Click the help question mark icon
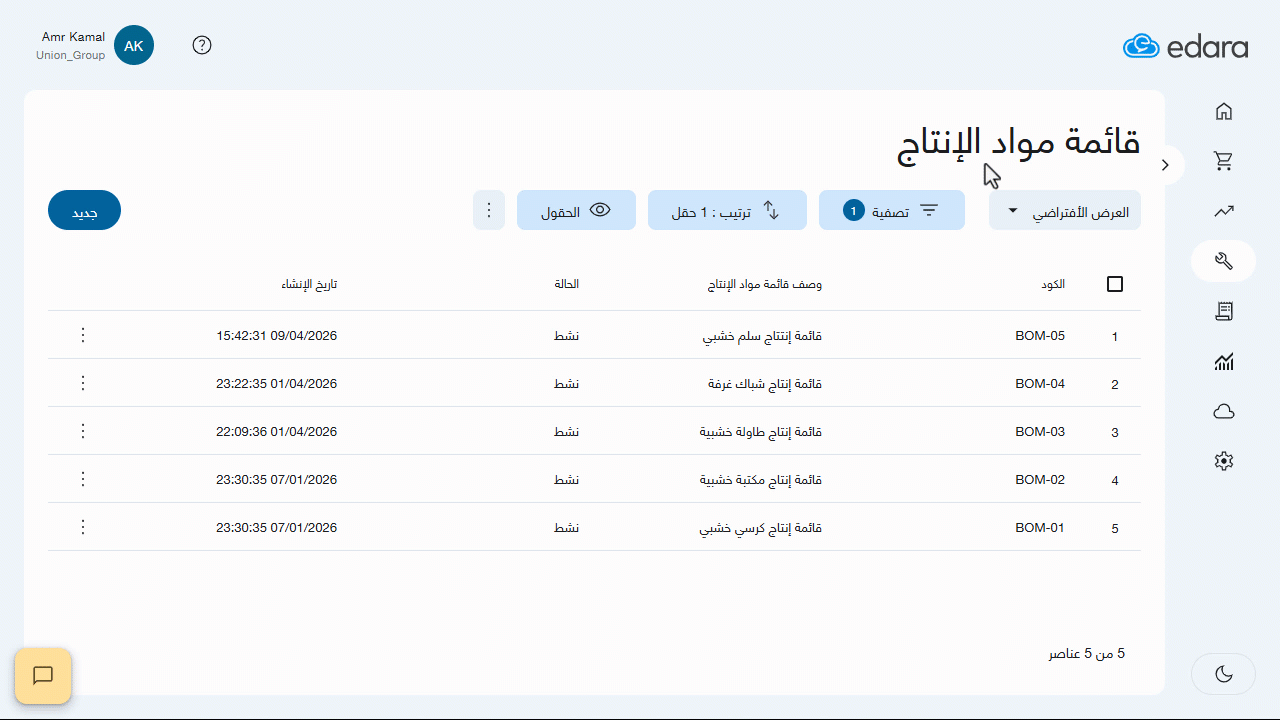Viewport: 1280px width, 720px height. [202, 45]
